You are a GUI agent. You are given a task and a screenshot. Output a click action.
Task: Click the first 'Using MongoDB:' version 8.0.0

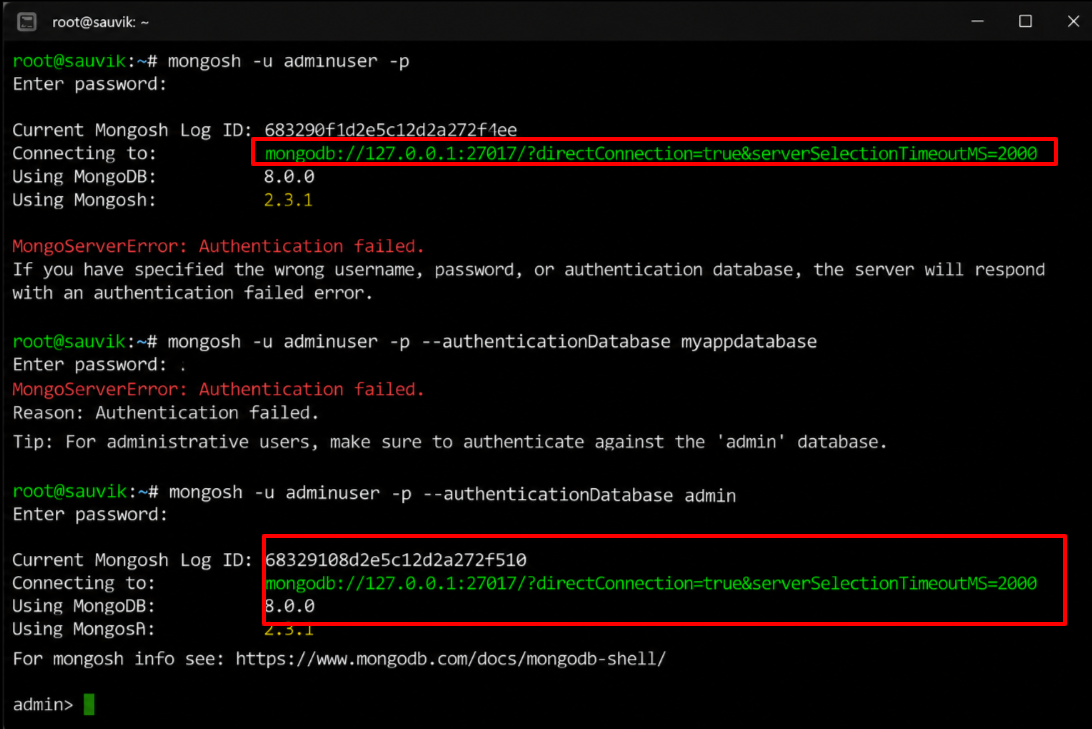289,177
